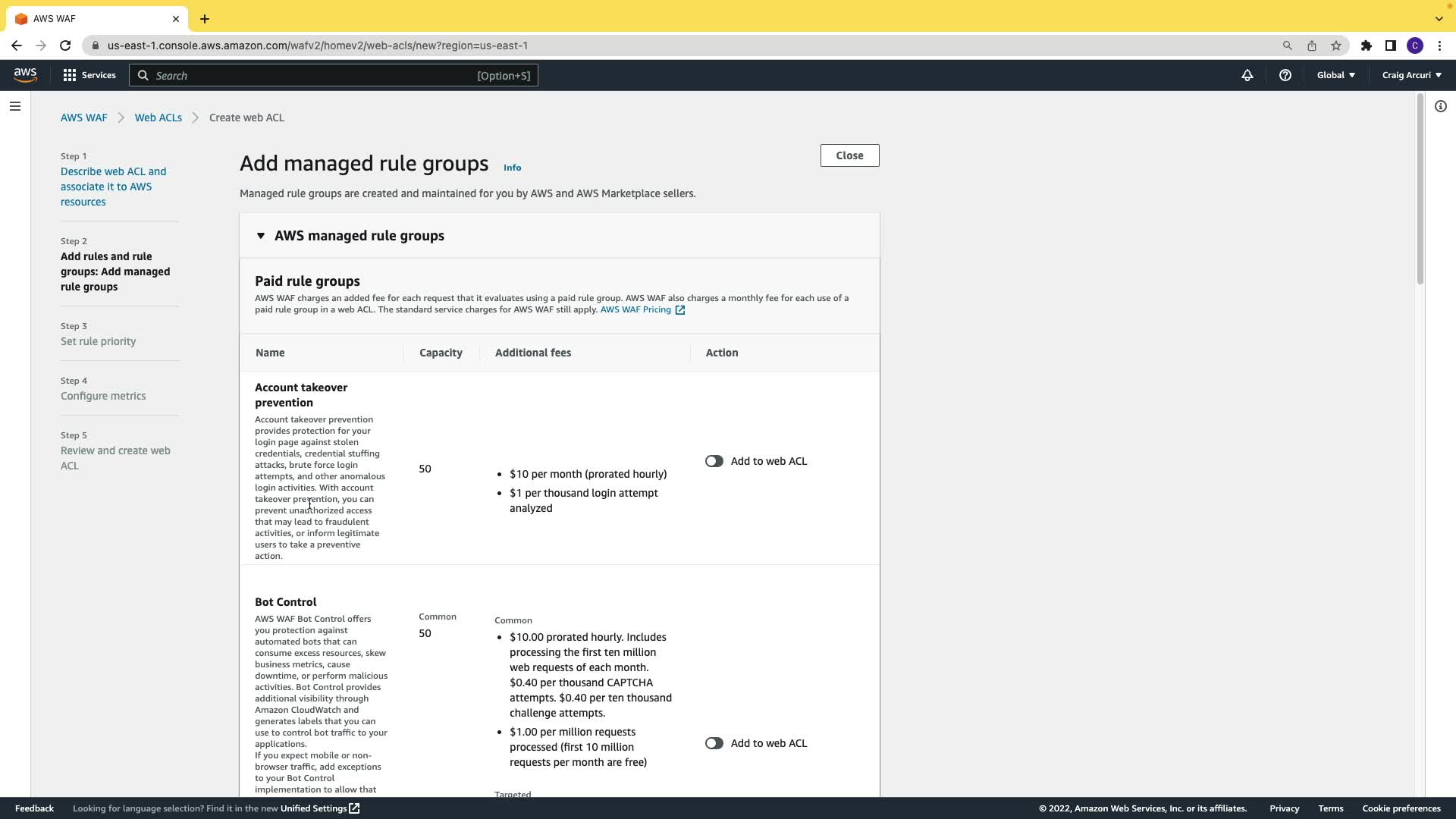
Task: Bookmark page with the star icon
Action: [x=1335, y=45]
